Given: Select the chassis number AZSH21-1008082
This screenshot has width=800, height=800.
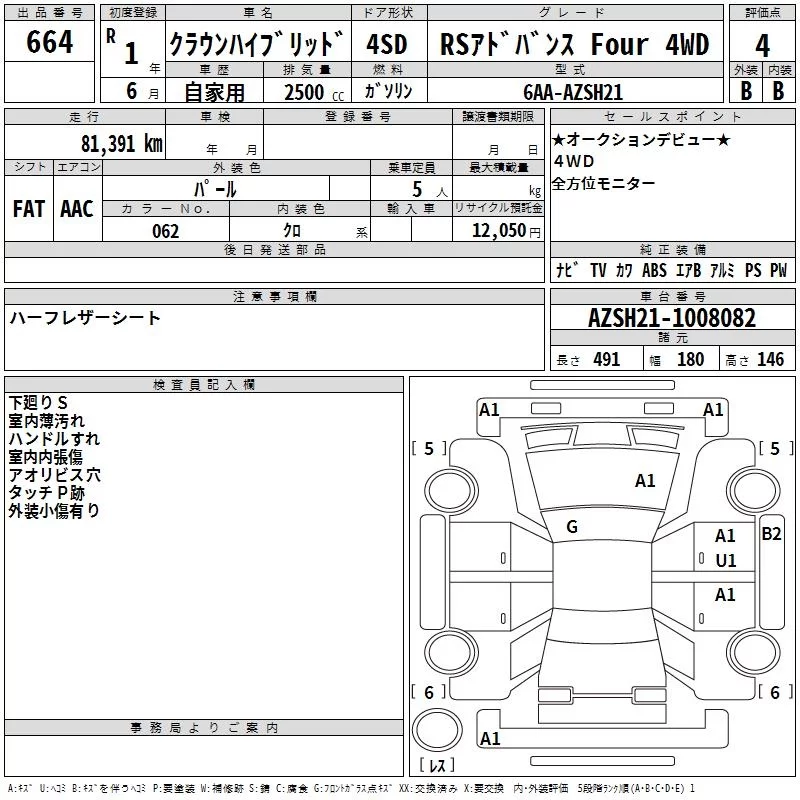Looking at the screenshot, I should [672, 318].
